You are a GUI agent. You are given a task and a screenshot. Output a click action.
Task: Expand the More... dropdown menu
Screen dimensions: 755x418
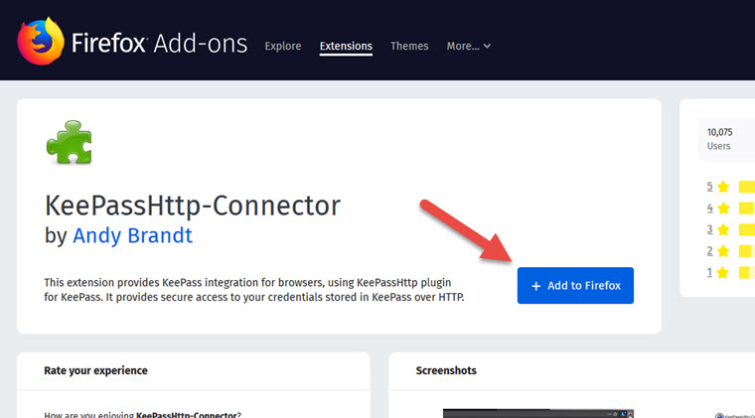click(x=469, y=46)
